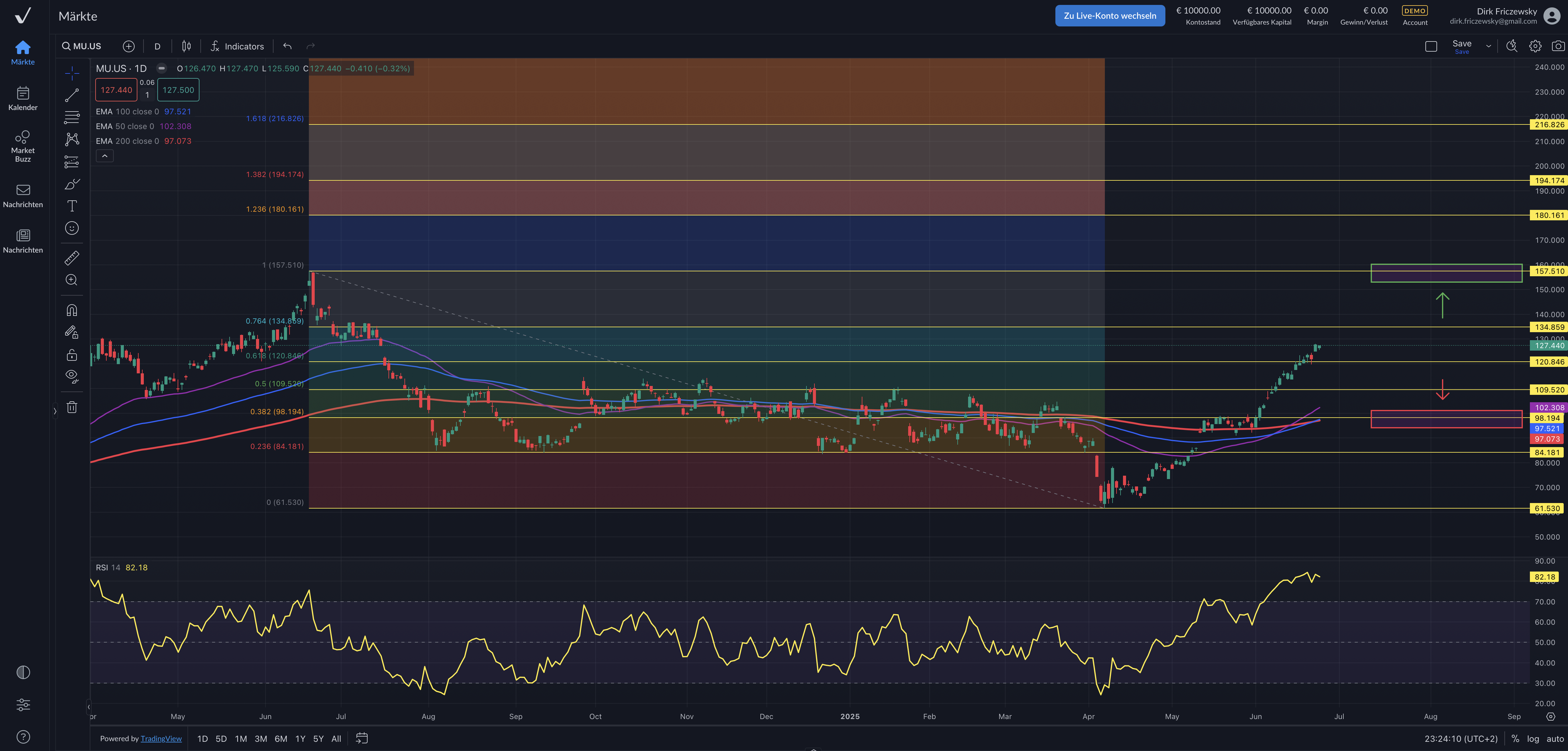Image resolution: width=1568 pixels, height=751 pixels.
Task: Open chart settings gear icon
Action: click(1535, 46)
